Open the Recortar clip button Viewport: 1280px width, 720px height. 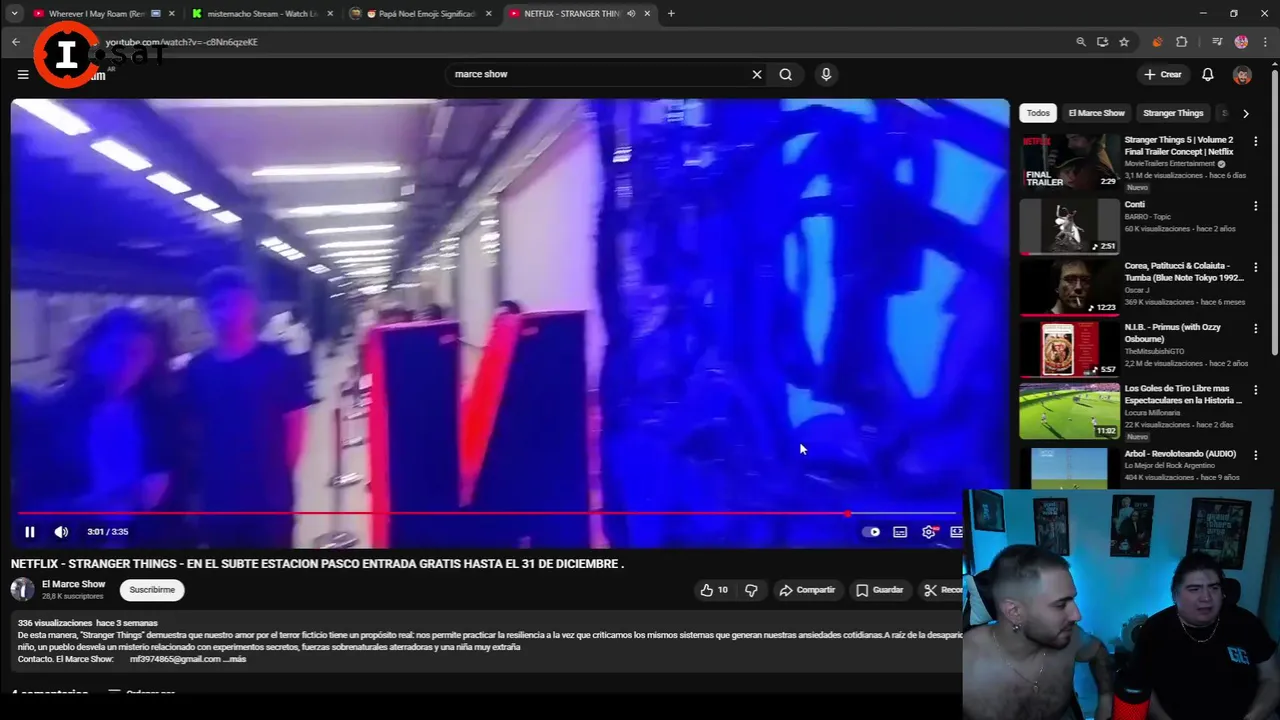942,590
